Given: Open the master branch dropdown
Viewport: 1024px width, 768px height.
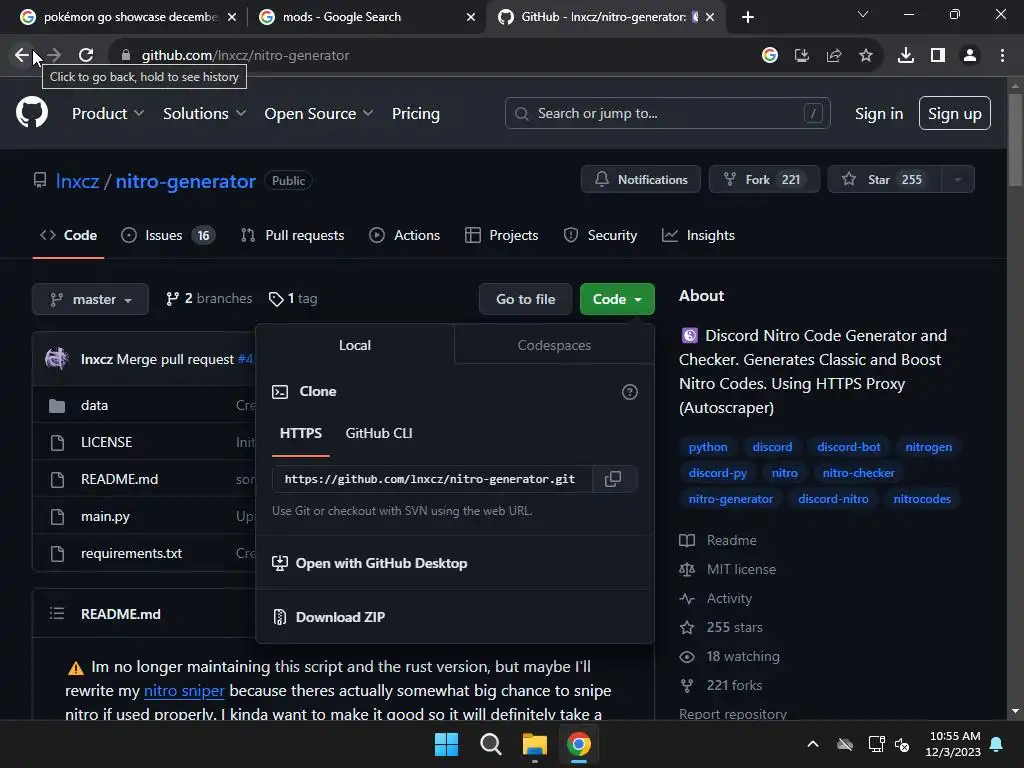Looking at the screenshot, I should (90, 299).
